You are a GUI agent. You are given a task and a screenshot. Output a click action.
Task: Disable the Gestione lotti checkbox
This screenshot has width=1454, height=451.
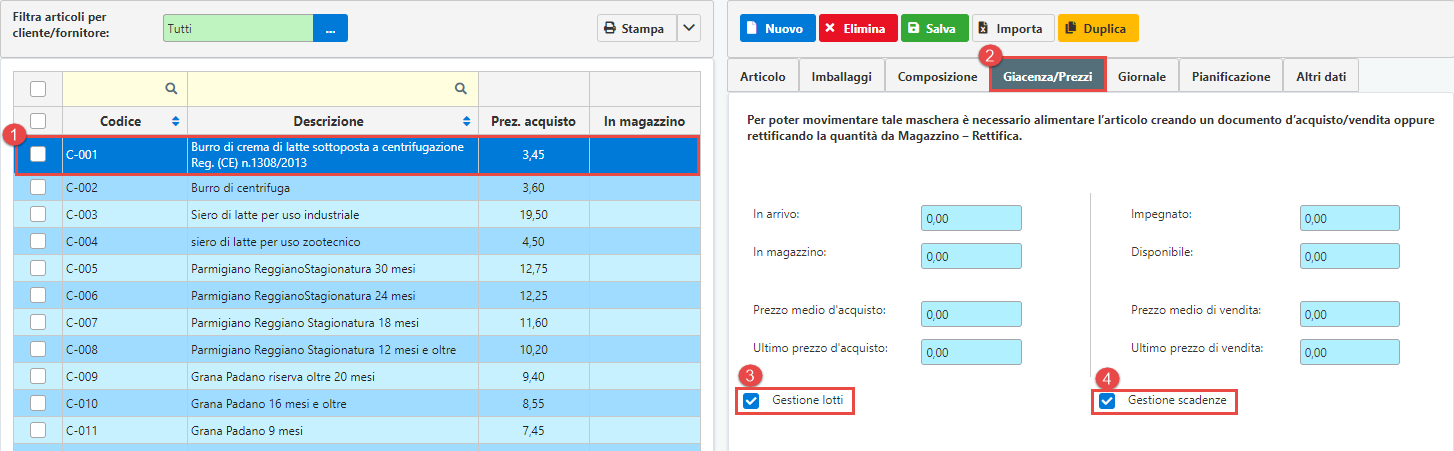tap(752, 401)
